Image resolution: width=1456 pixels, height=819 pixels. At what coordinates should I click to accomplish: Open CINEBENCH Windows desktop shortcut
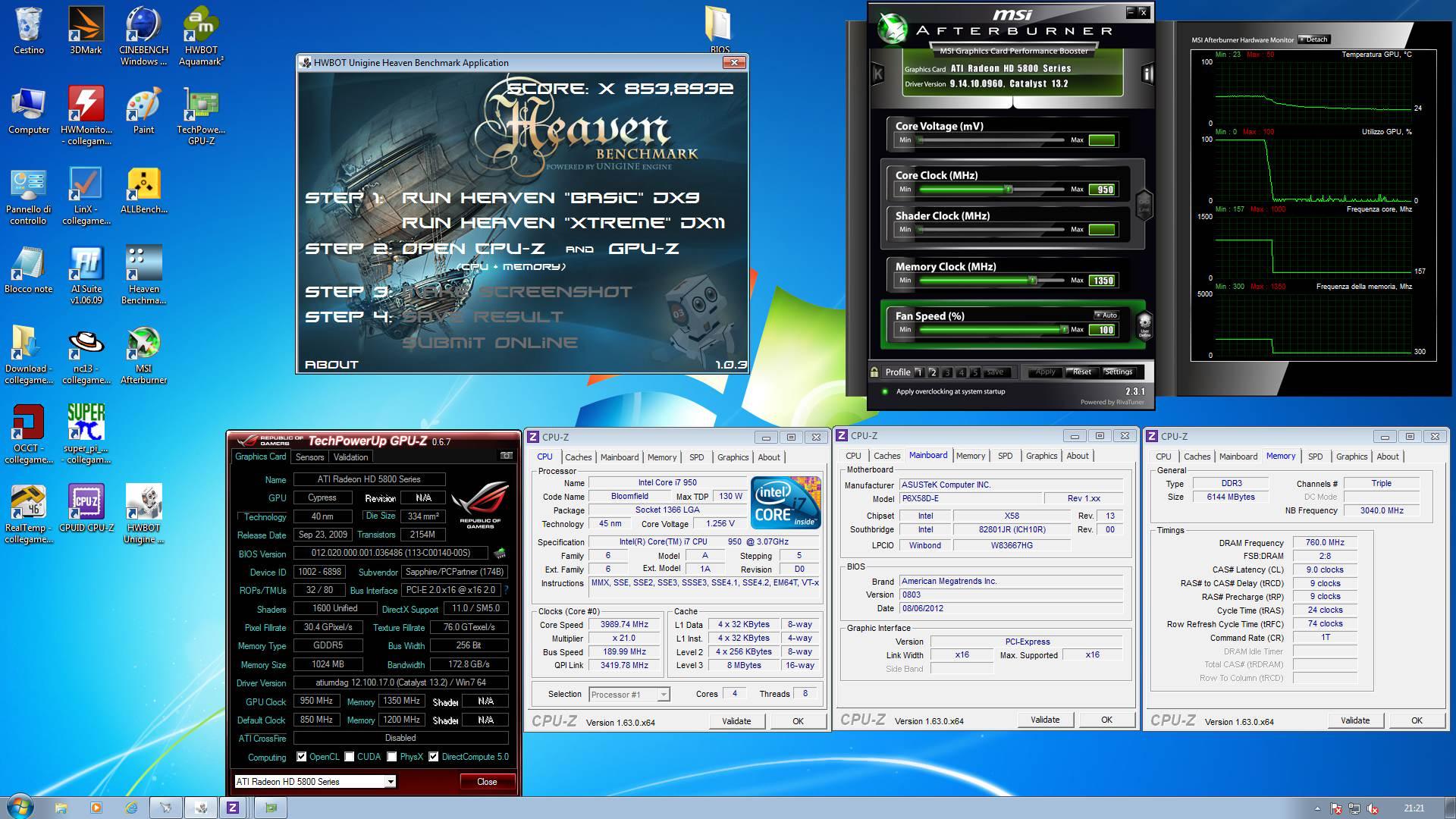[x=143, y=36]
